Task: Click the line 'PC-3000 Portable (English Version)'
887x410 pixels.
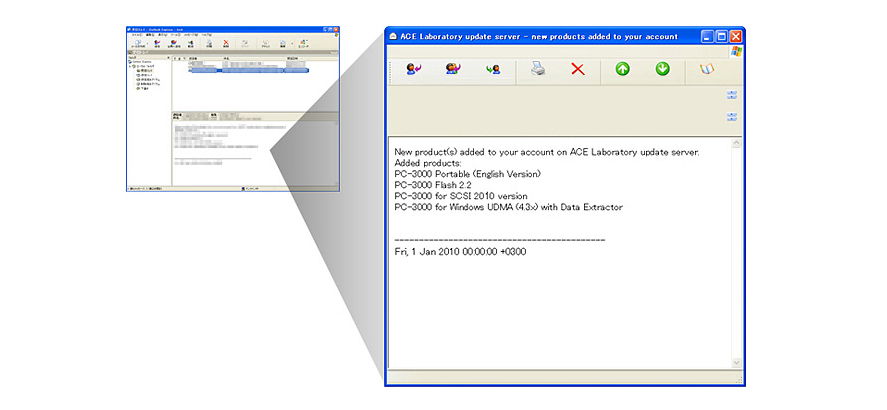Action: [468, 174]
